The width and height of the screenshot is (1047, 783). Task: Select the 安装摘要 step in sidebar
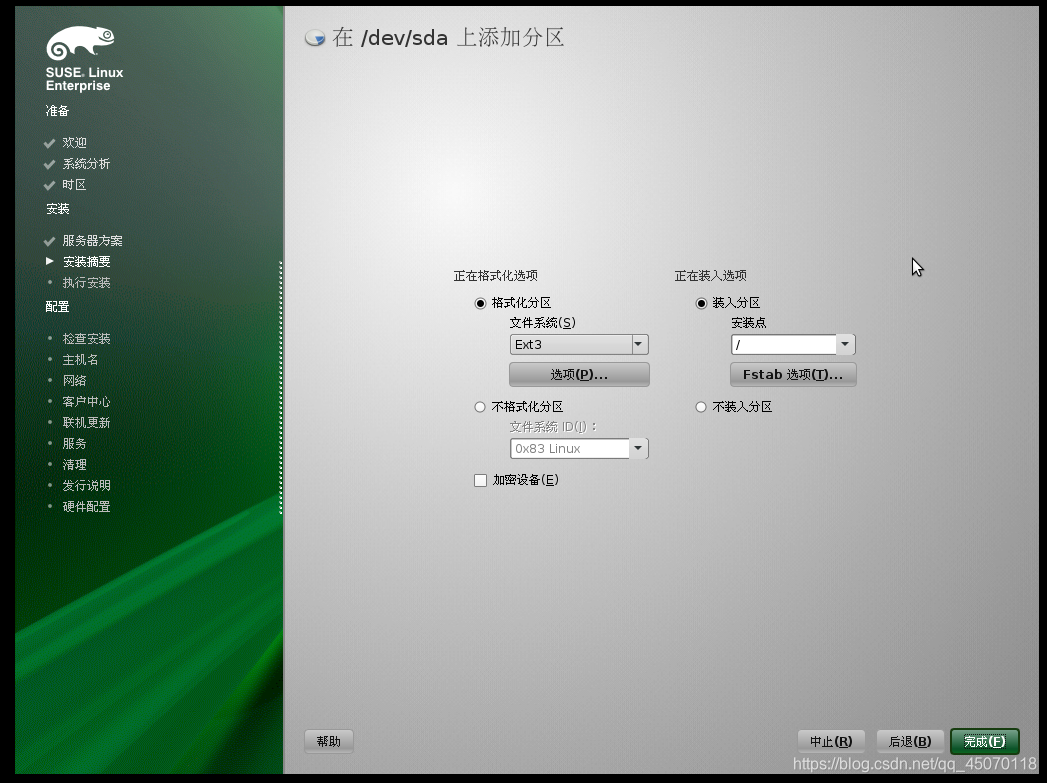coord(86,262)
